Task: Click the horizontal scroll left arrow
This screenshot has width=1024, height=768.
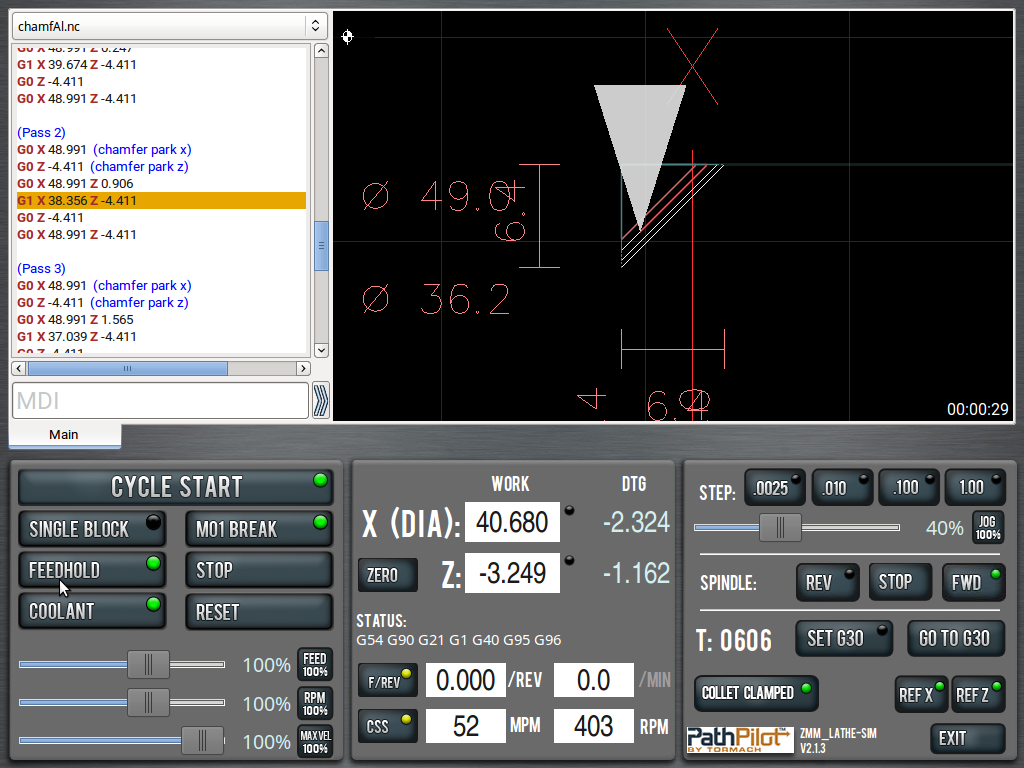Action: pyautogui.click(x=19, y=368)
